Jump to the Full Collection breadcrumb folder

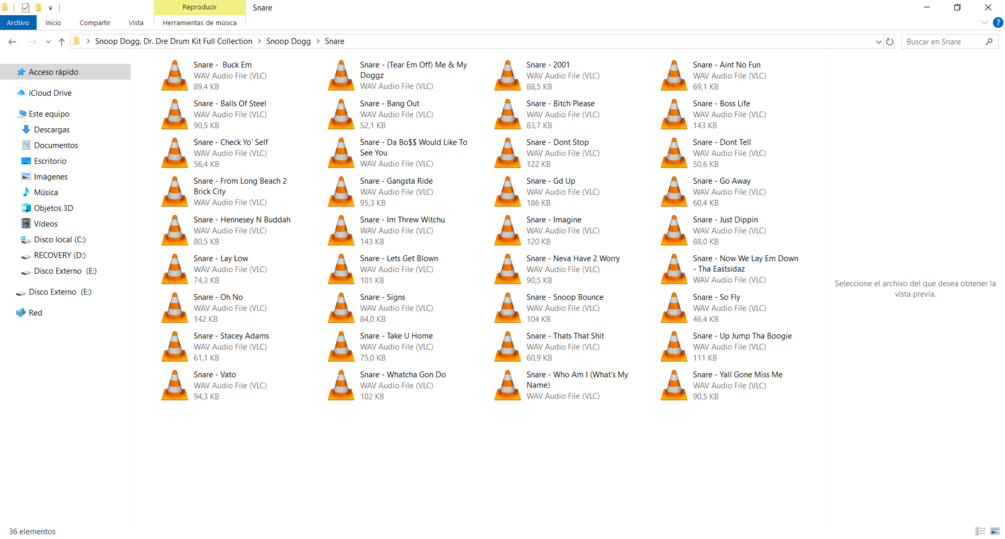pyautogui.click(x=174, y=41)
